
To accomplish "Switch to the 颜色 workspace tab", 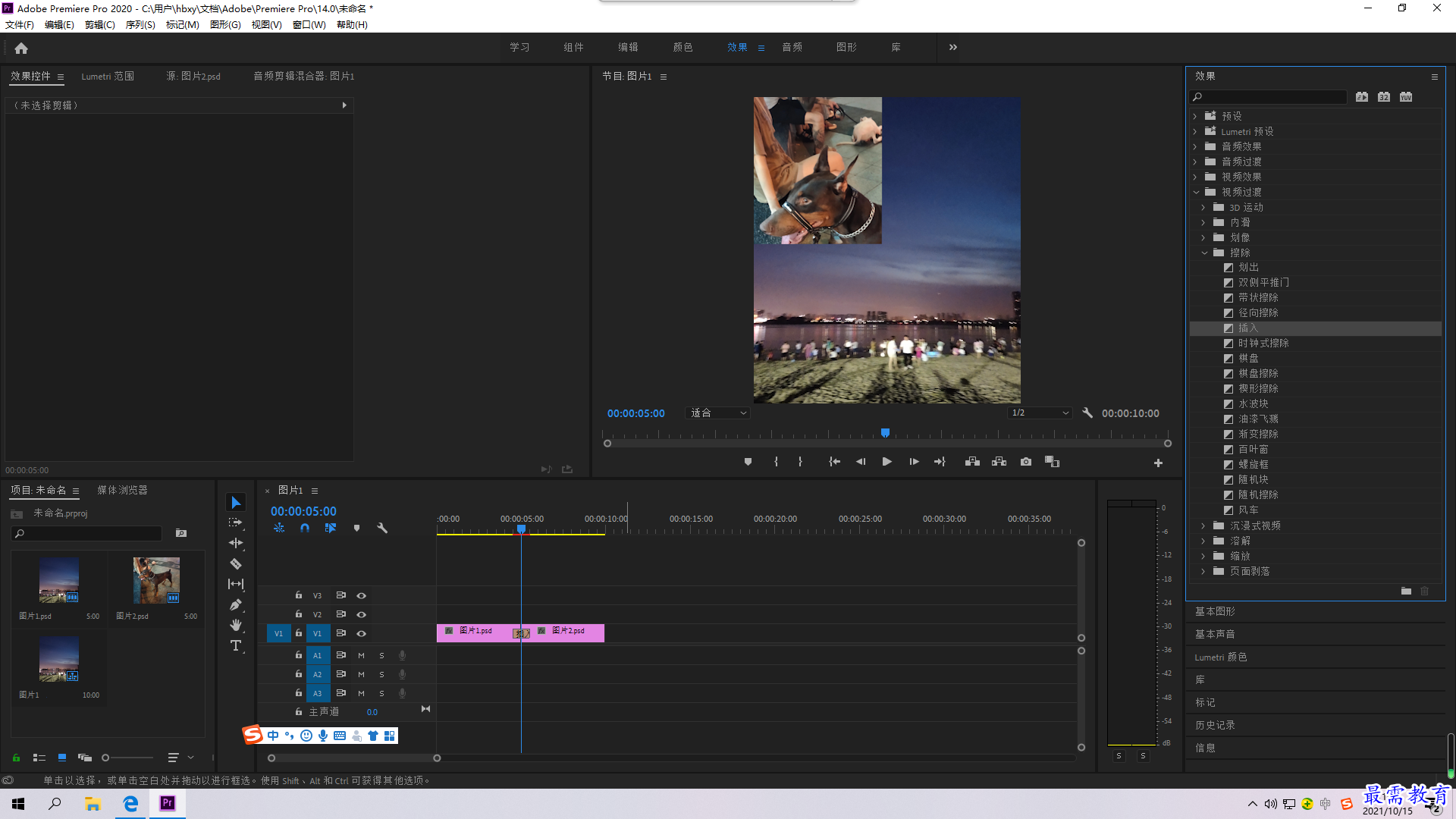I will [682, 47].
